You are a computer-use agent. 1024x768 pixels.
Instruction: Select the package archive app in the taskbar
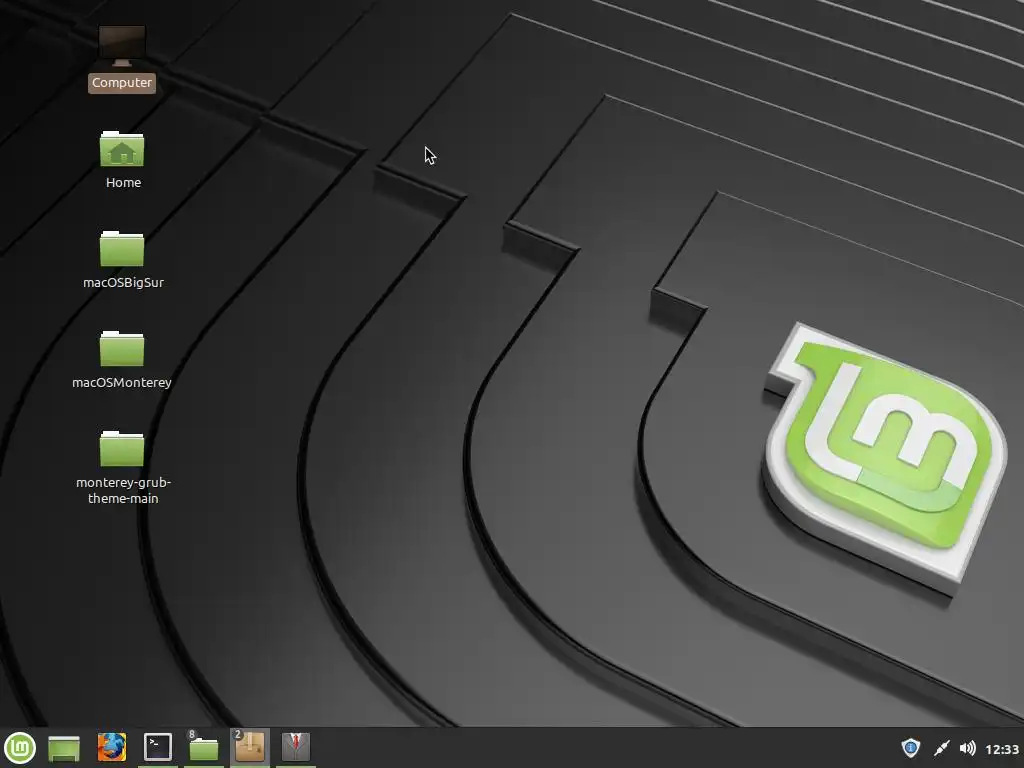coord(249,746)
